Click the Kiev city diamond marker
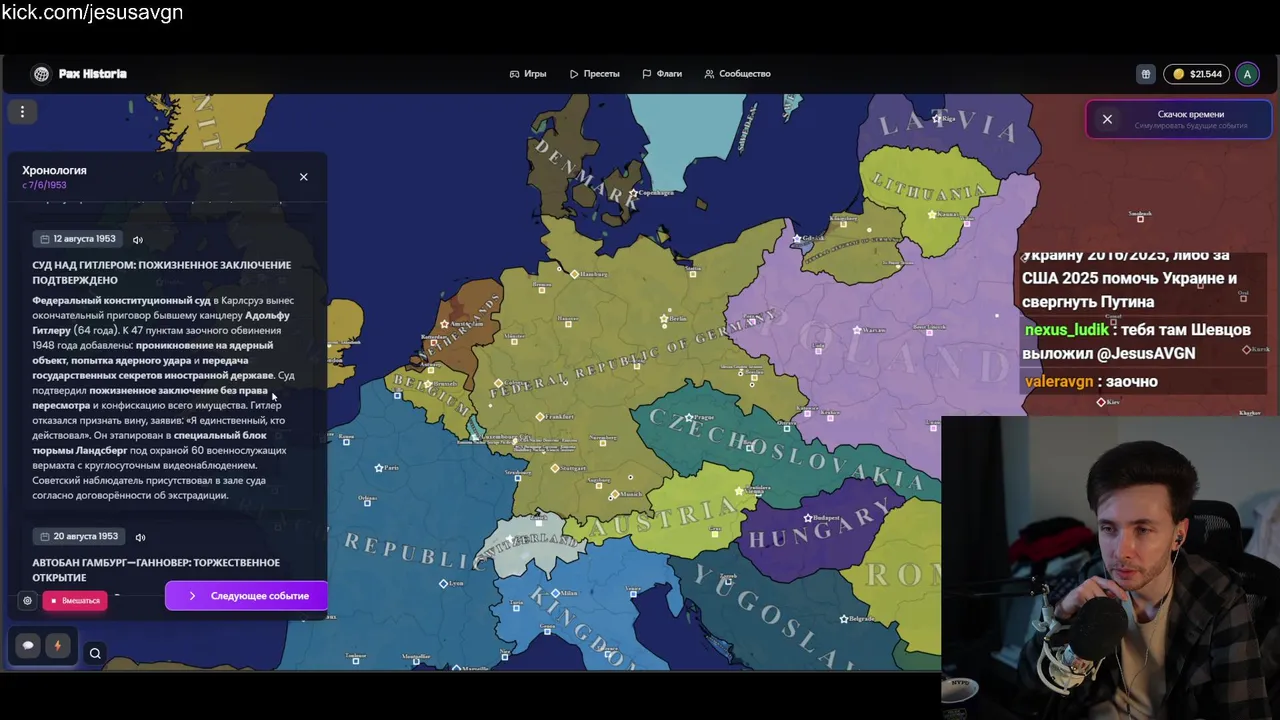 [1101, 402]
